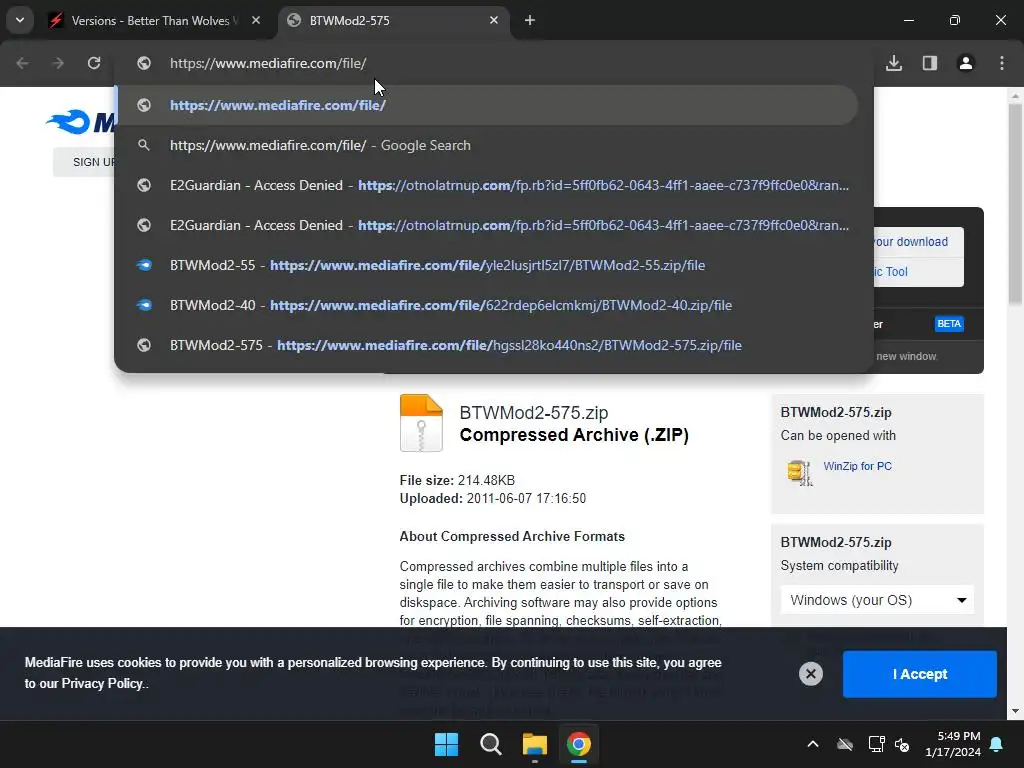Click the orange ZIP file icon
This screenshot has height=768, width=1024.
click(x=421, y=423)
